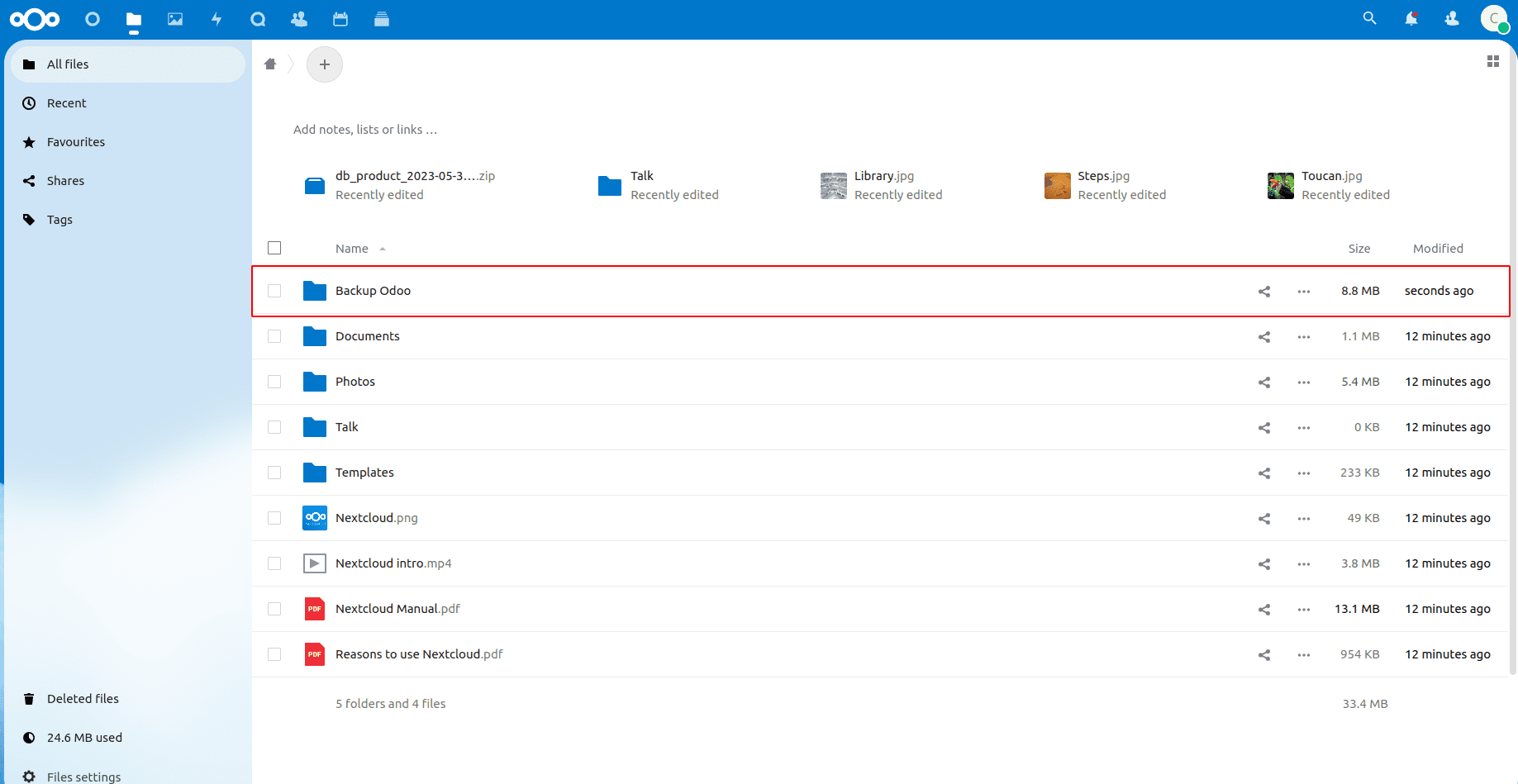Share the Photos folder
The width and height of the screenshot is (1518, 784).
point(1264,382)
